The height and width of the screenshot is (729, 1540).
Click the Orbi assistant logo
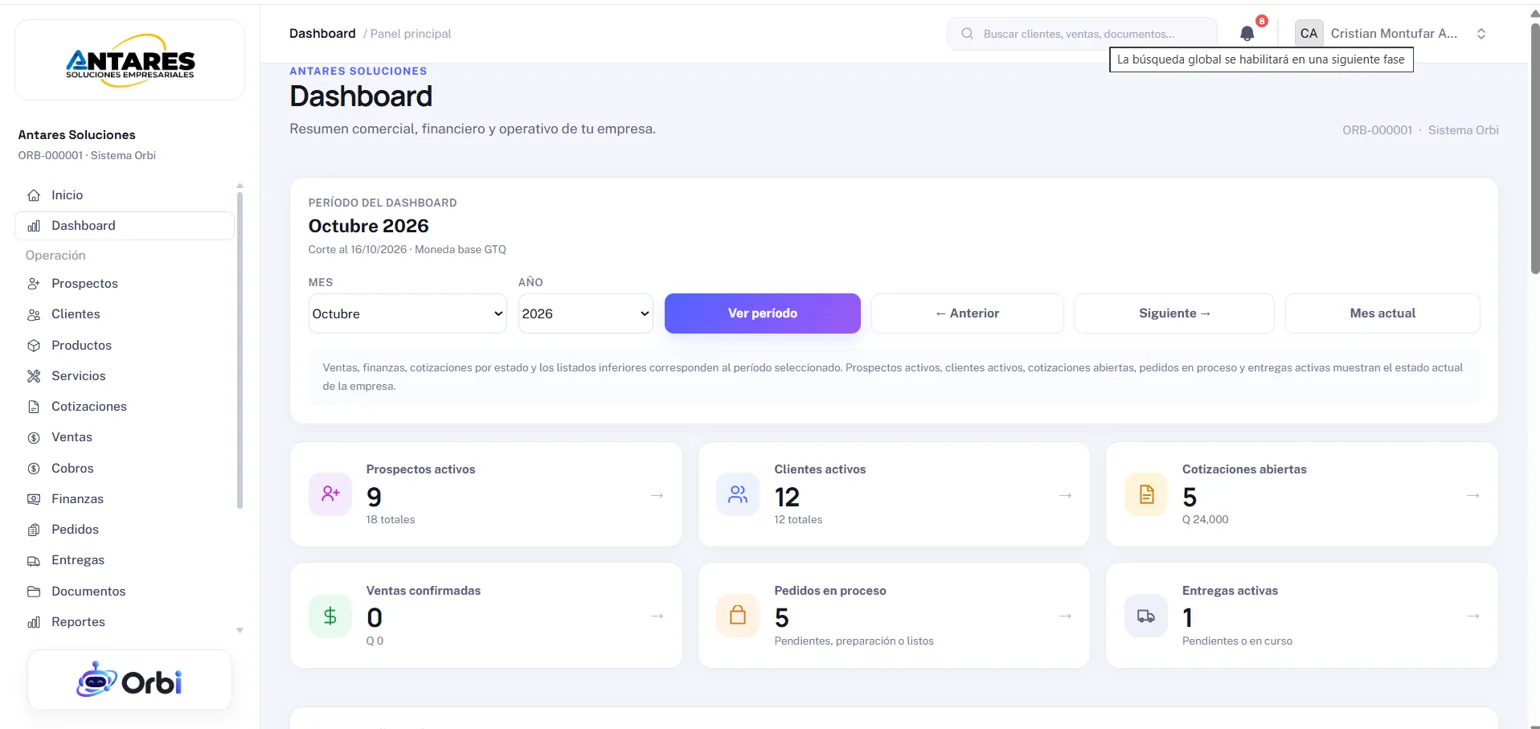[130, 681]
